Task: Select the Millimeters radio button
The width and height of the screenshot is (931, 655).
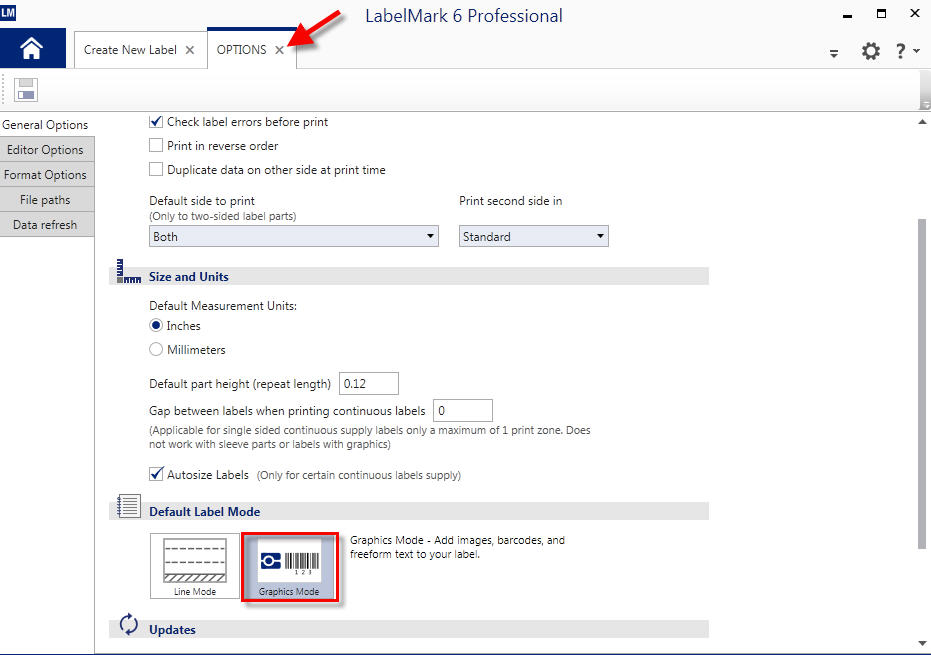Action: pyautogui.click(x=156, y=350)
